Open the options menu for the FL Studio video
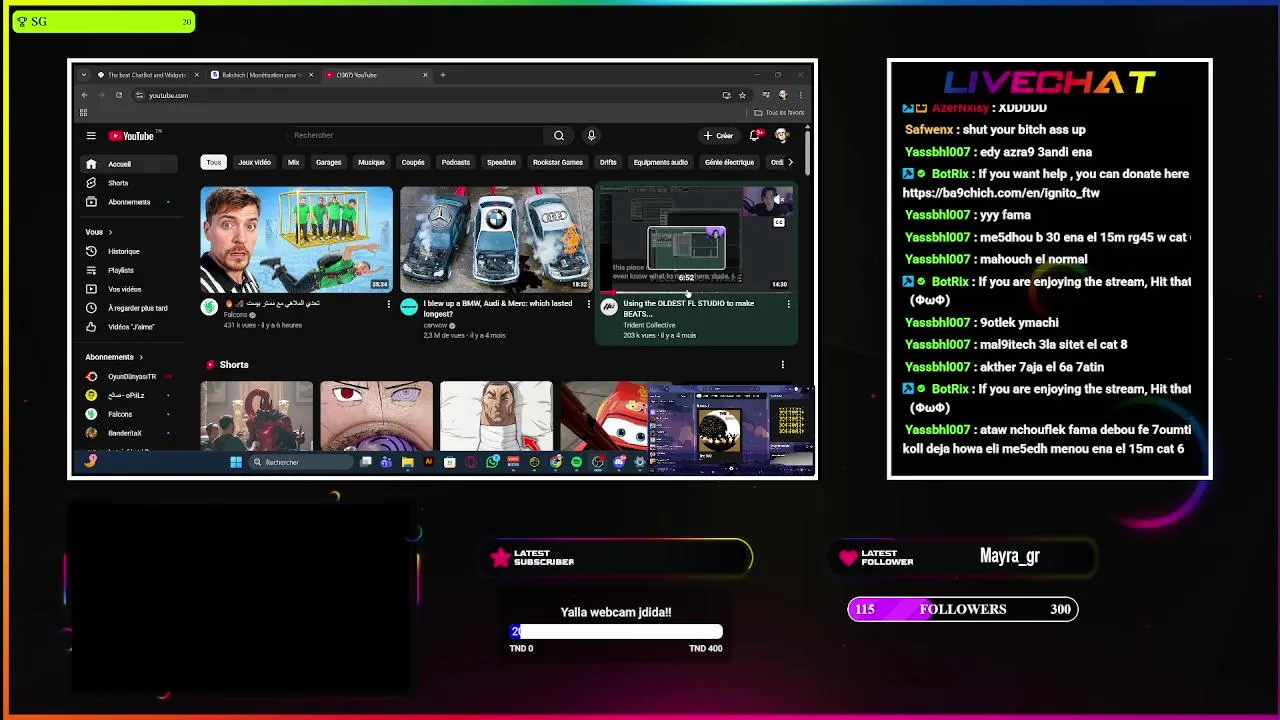The image size is (1280, 720). [x=788, y=304]
